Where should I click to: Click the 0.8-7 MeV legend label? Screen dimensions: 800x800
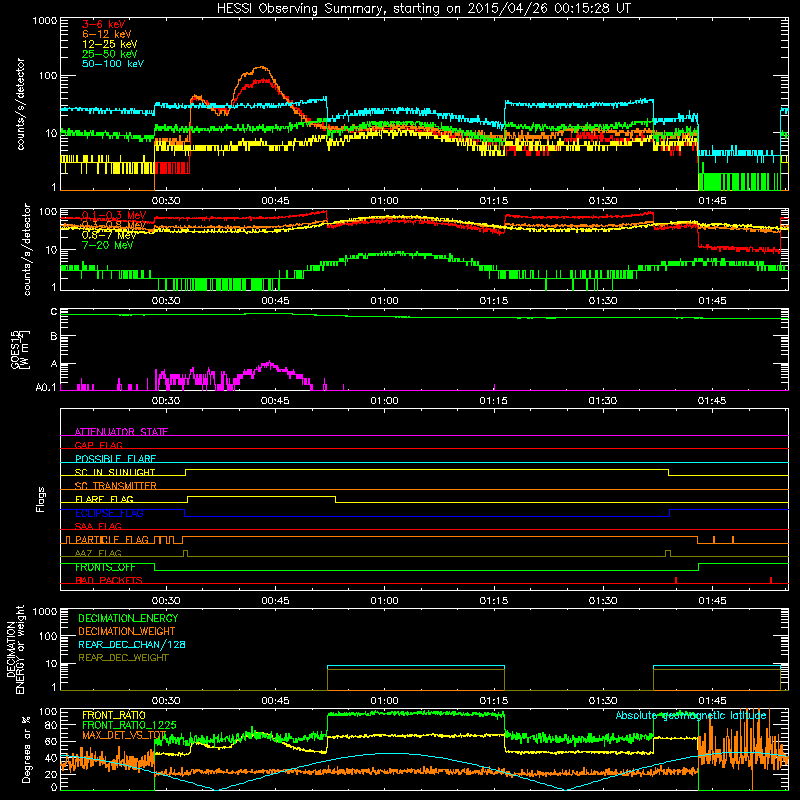tap(109, 235)
